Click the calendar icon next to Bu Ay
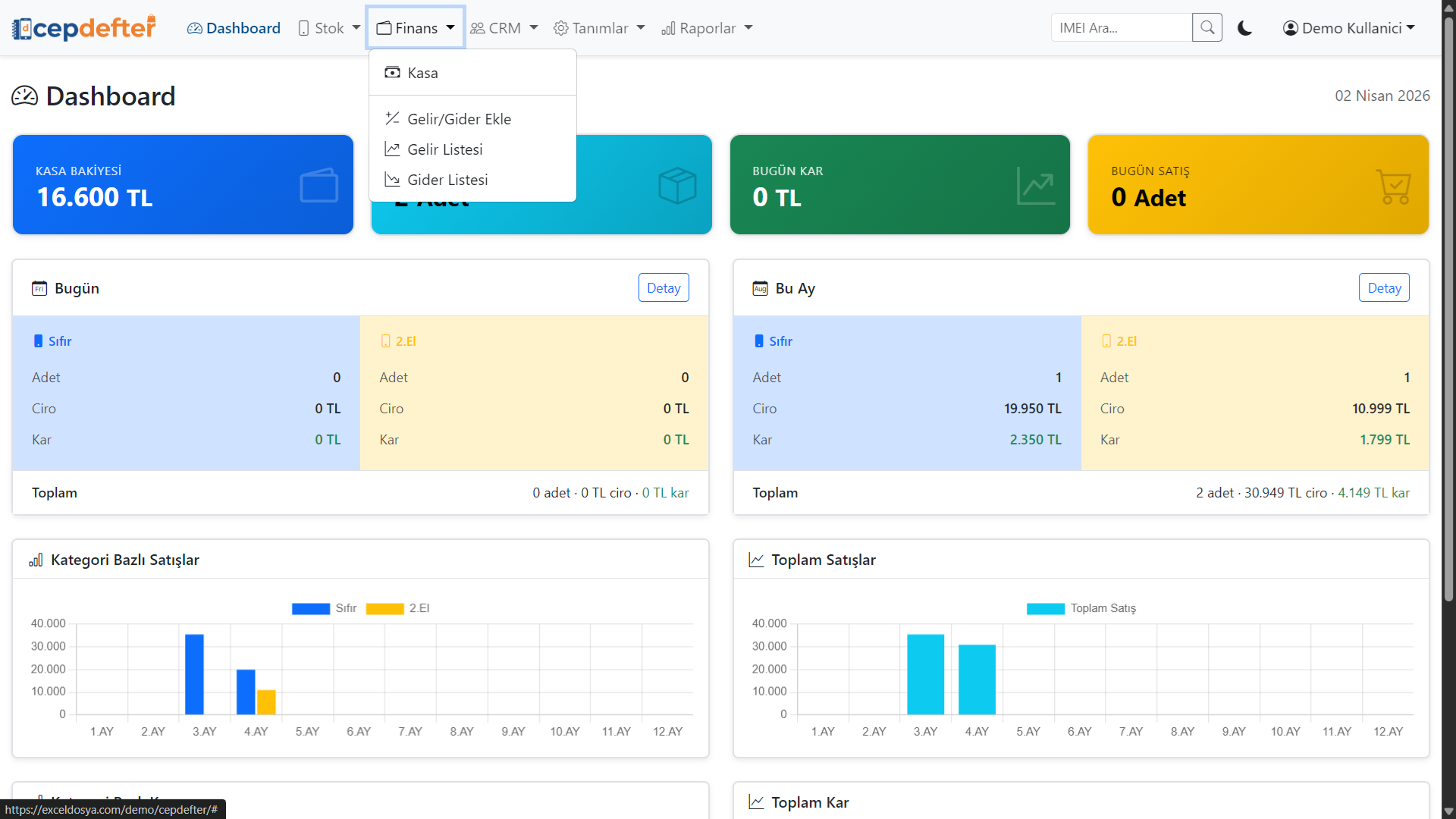This screenshot has width=1456, height=819. (x=760, y=288)
